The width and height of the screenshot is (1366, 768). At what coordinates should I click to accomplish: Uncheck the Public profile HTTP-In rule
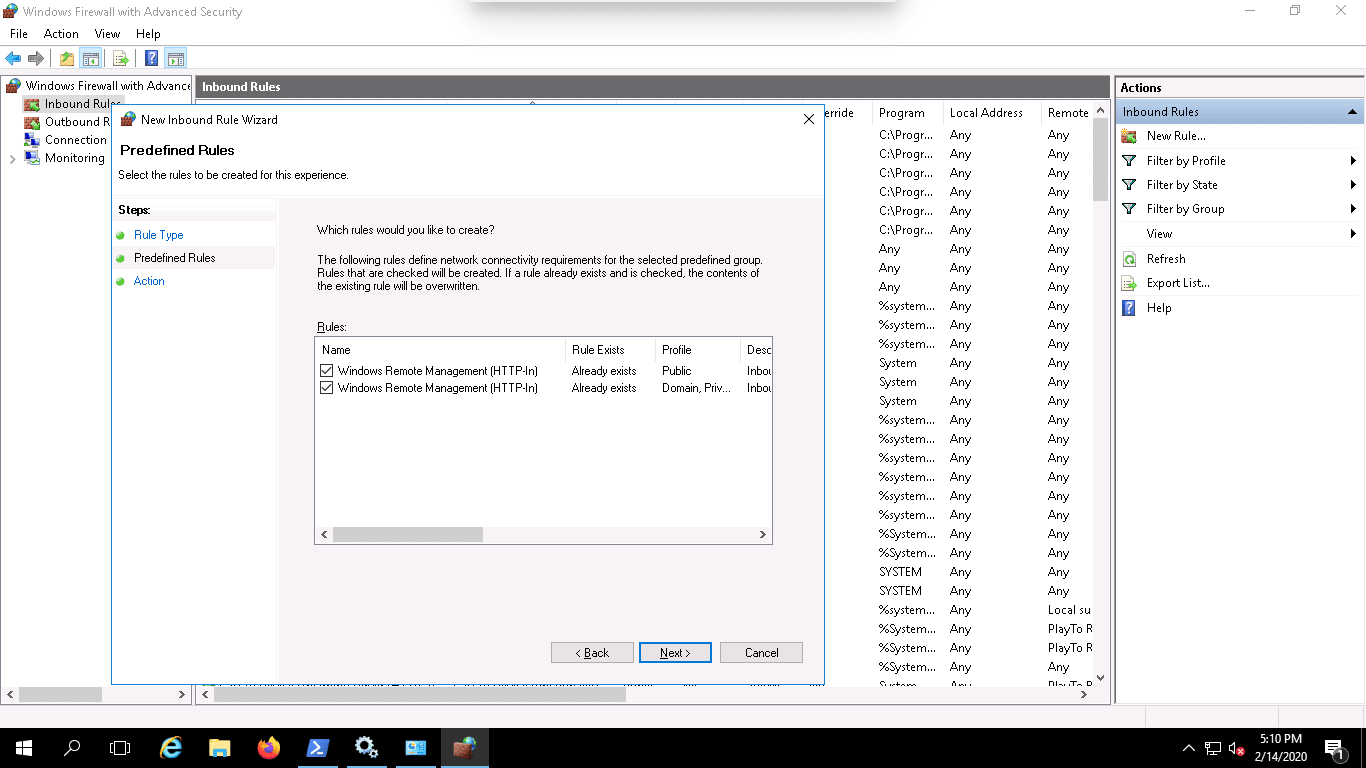(327, 371)
